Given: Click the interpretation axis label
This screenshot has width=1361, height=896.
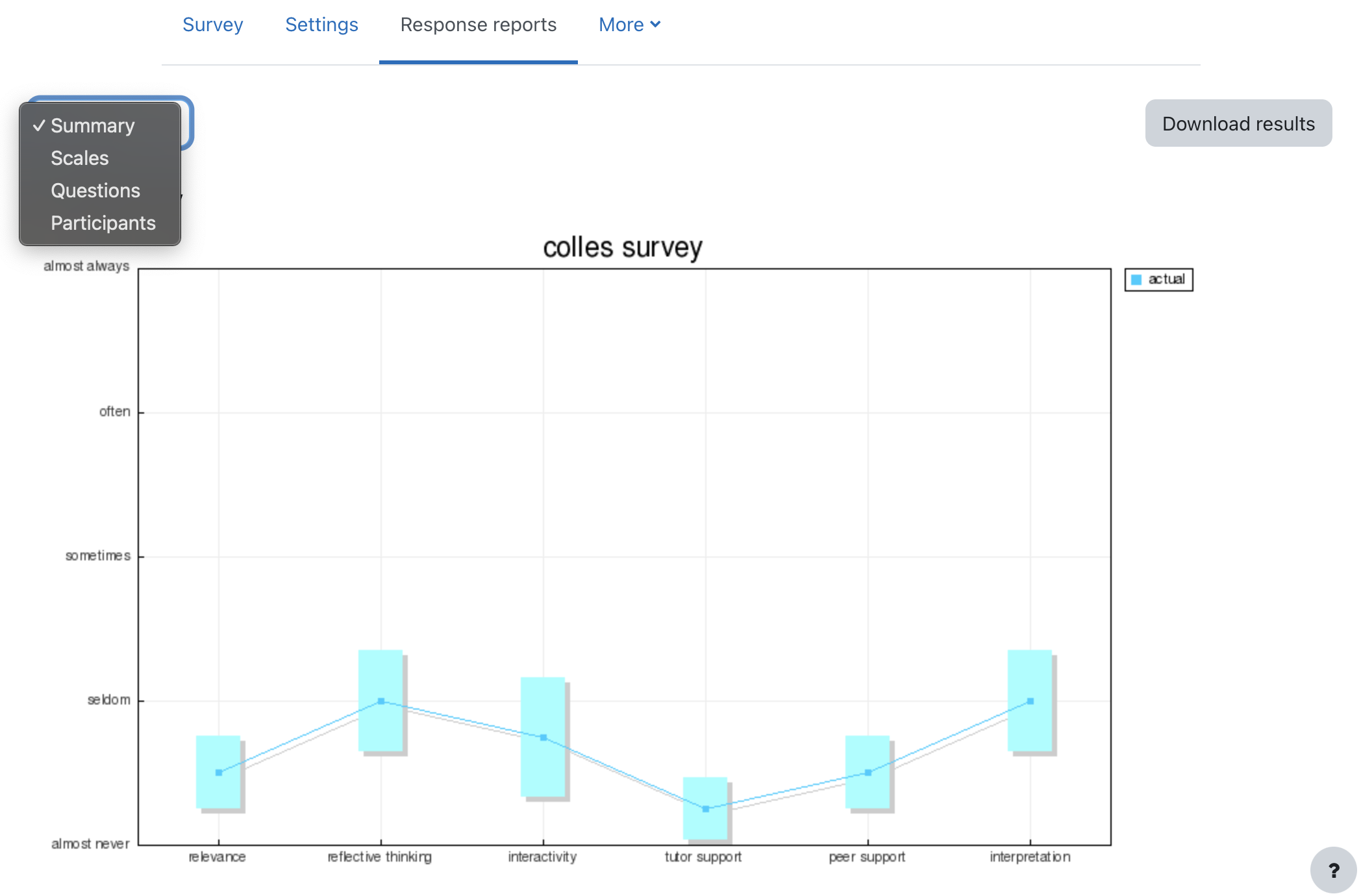Looking at the screenshot, I should 1030,856.
